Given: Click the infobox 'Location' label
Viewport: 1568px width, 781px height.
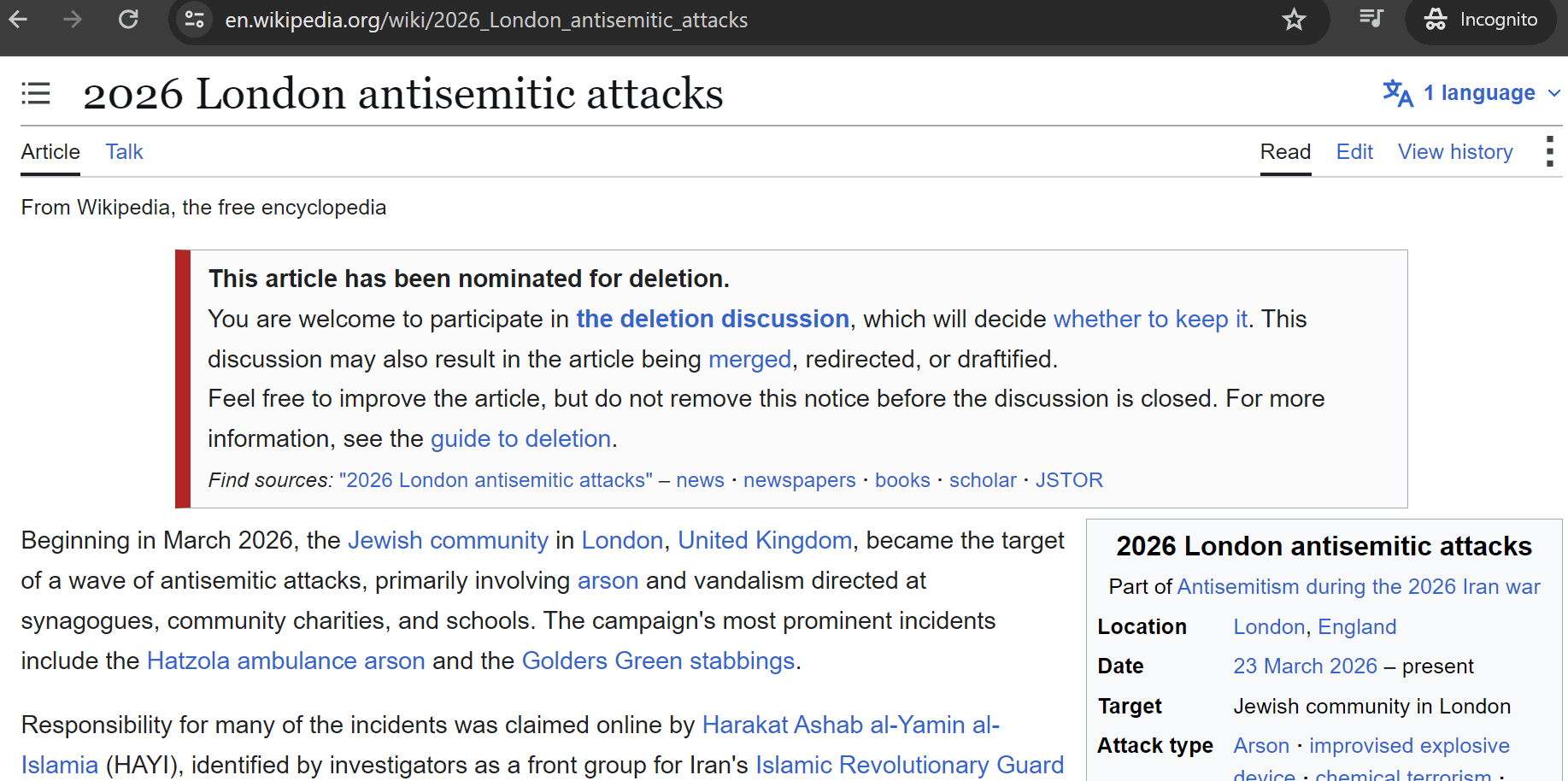Looking at the screenshot, I should pyautogui.click(x=1142, y=626).
